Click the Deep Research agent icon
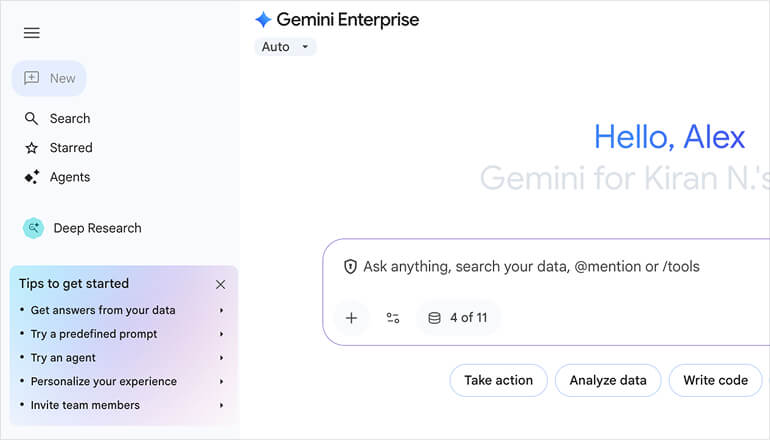The image size is (770, 440). (x=33, y=228)
